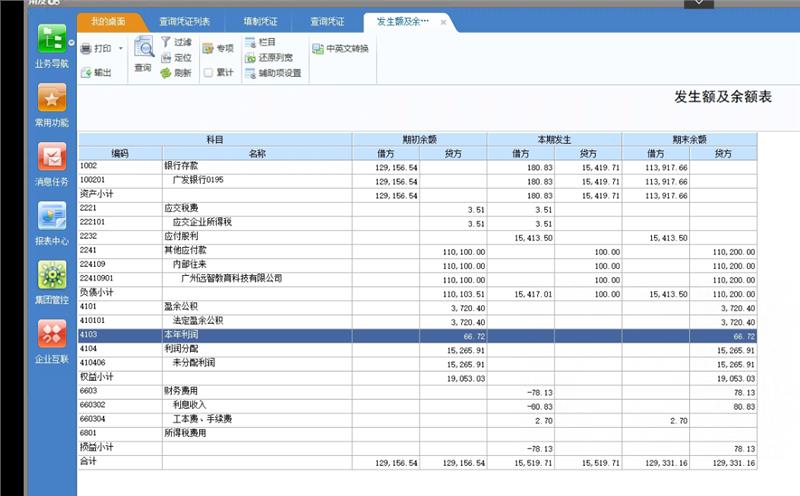Select the 银行存款 row in the table

click(x=181, y=165)
